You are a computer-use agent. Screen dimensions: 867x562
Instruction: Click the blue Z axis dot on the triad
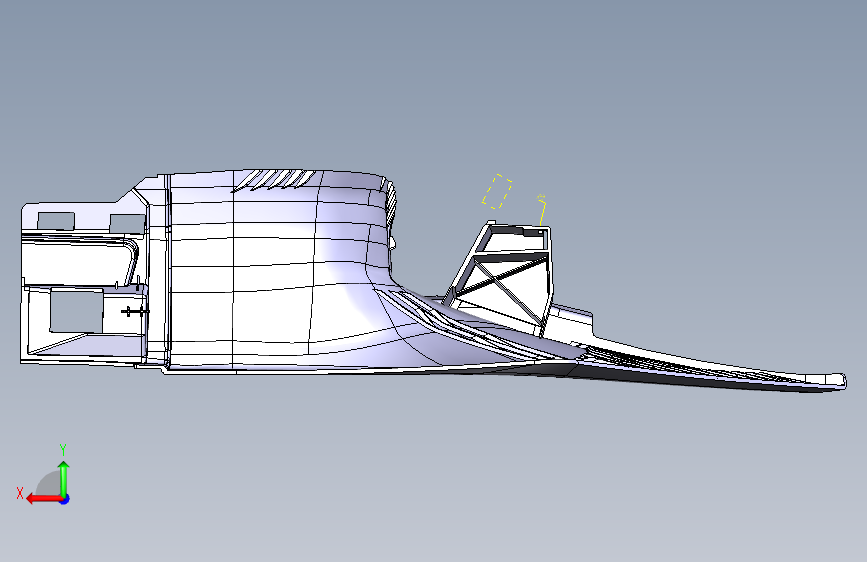pos(65,499)
